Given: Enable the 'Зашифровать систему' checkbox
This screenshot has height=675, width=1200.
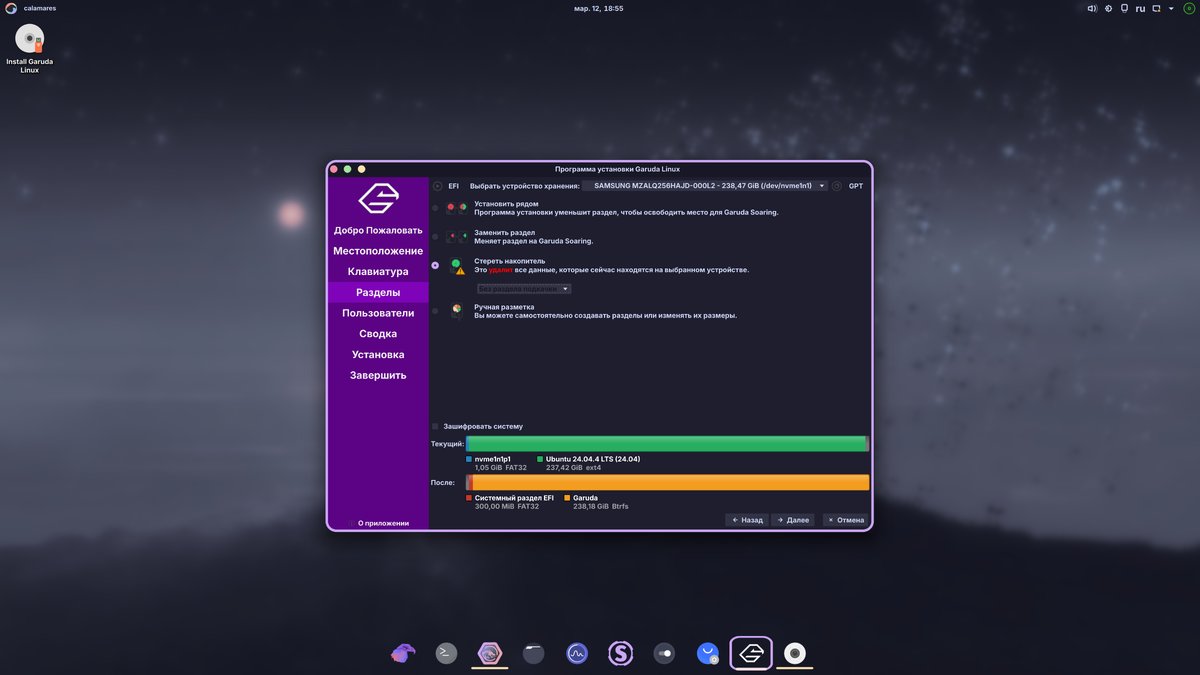Looking at the screenshot, I should click(x=436, y=427).
